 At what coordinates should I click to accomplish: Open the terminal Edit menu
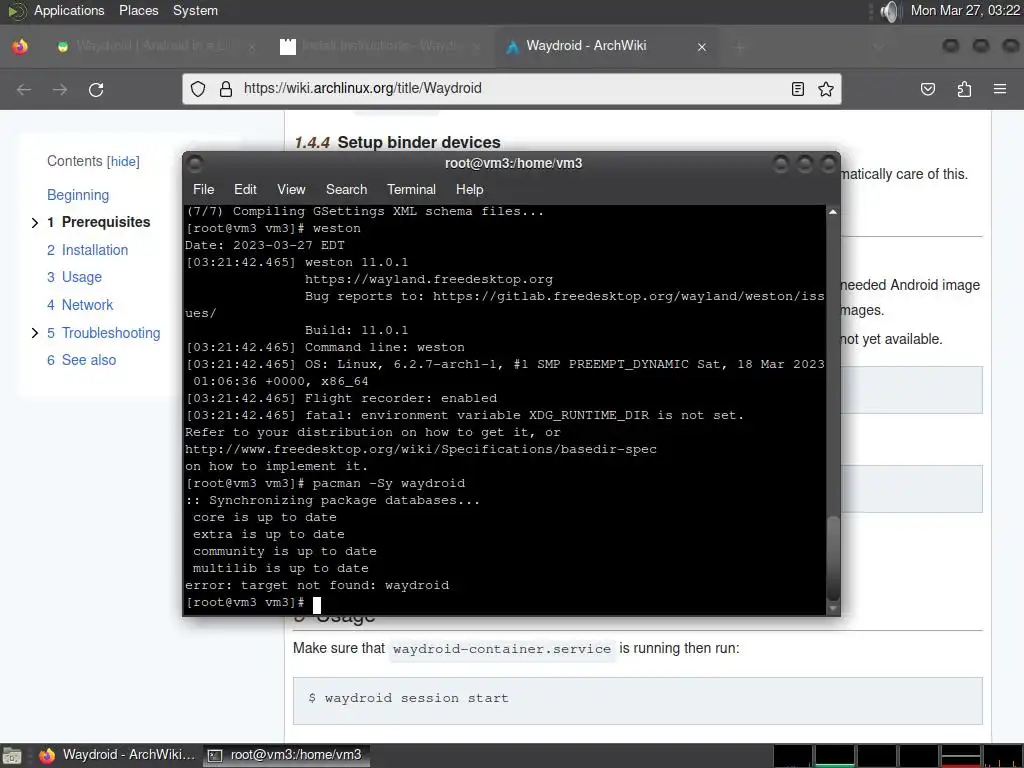click(x=245, y=189)
